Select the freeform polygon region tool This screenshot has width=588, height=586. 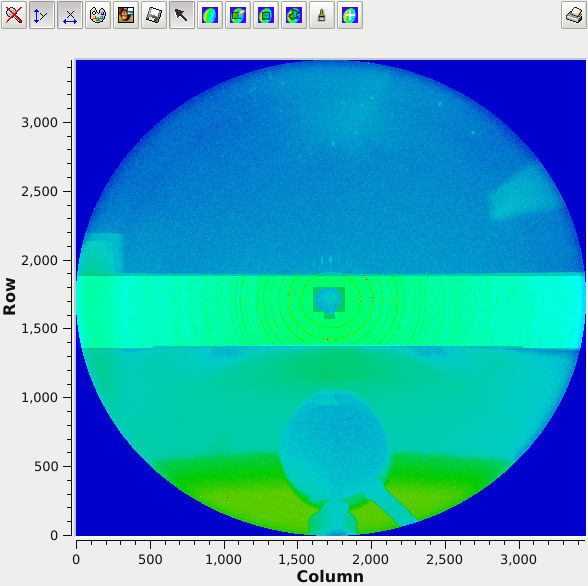coord(294,15)
